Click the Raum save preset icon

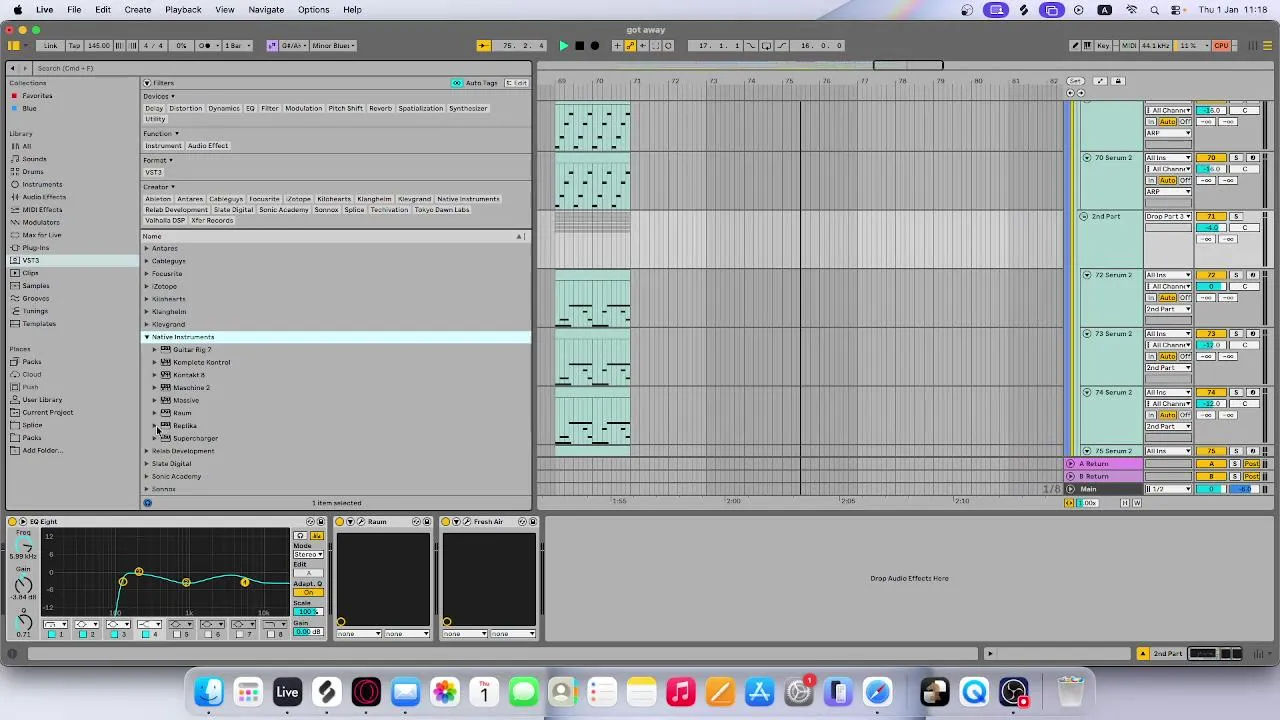pos(427,521)
